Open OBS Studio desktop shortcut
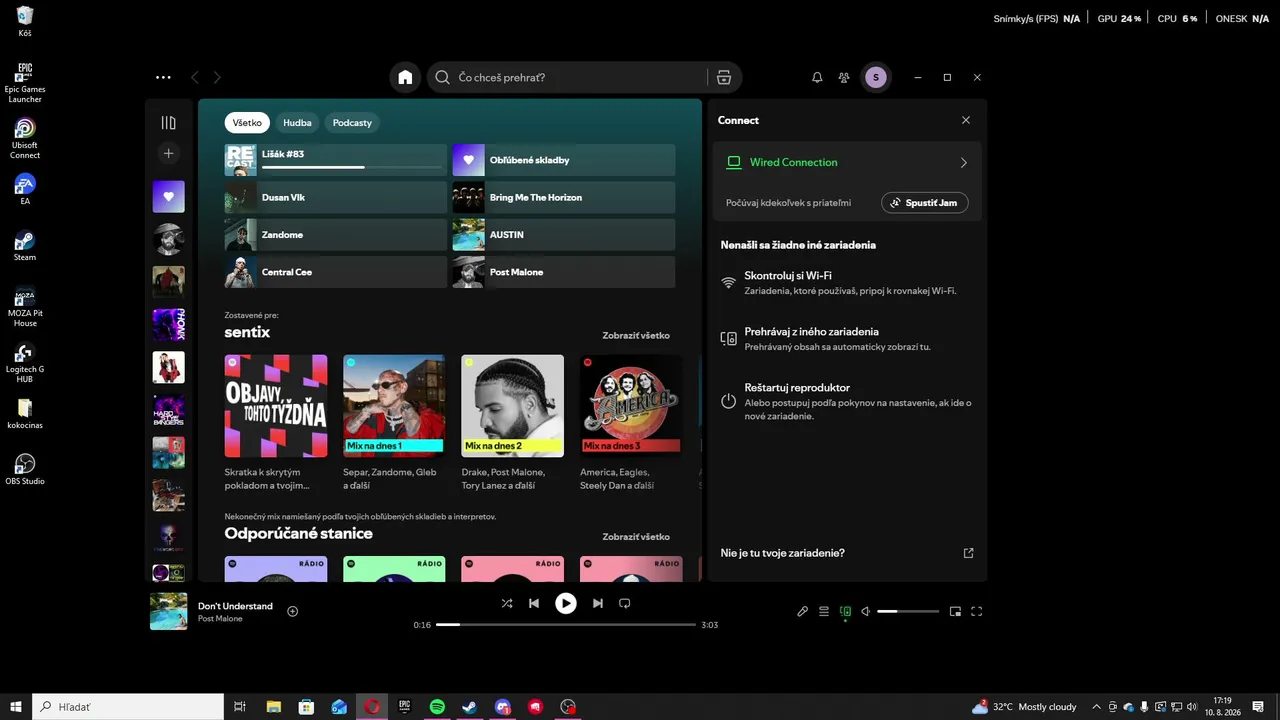This screenshot has width=1280, height=720. (25, 469)
